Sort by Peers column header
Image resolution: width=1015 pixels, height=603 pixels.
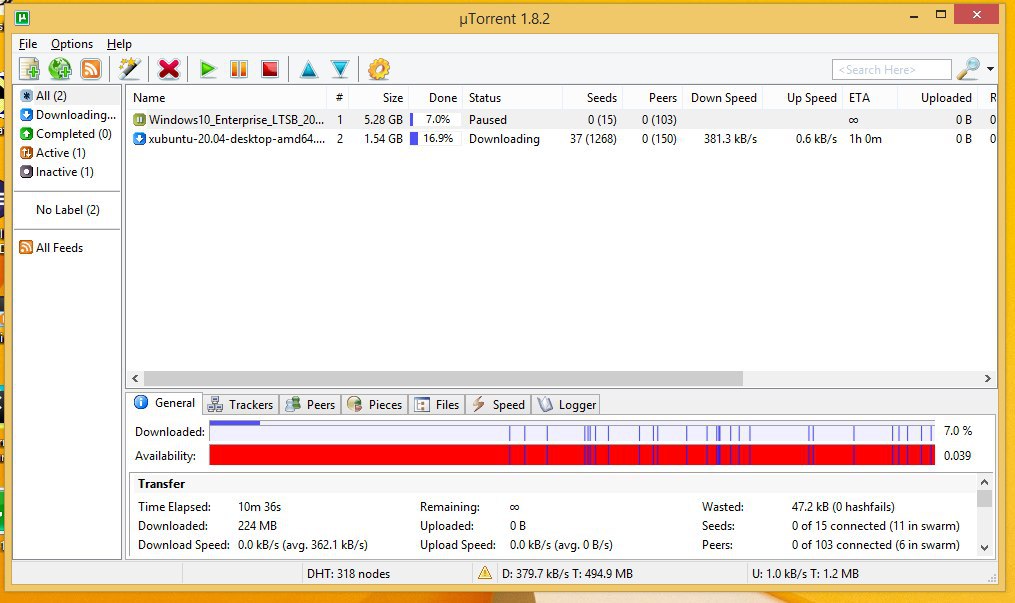click(652, 98)
